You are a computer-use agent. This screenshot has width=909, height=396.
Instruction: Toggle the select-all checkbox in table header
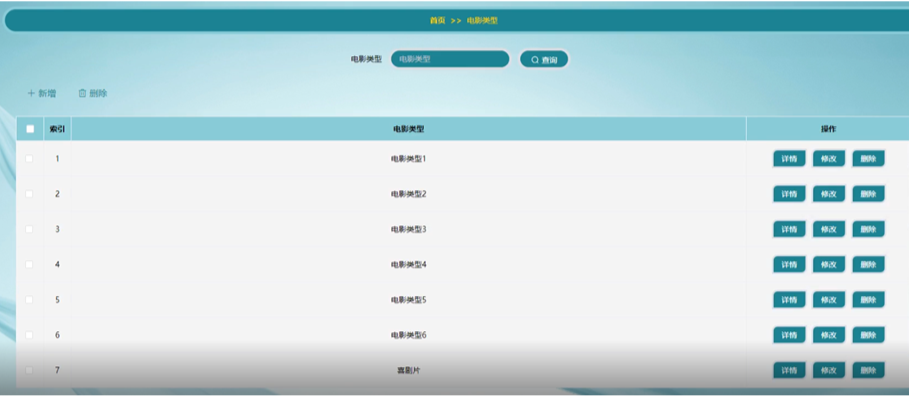(30, 129)
